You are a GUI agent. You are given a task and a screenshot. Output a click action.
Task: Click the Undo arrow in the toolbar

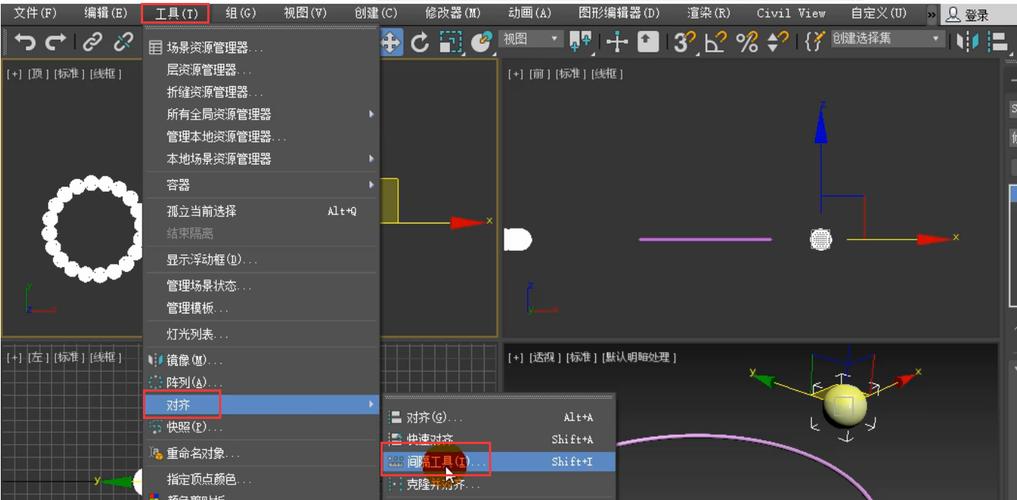tap(25, 42)
